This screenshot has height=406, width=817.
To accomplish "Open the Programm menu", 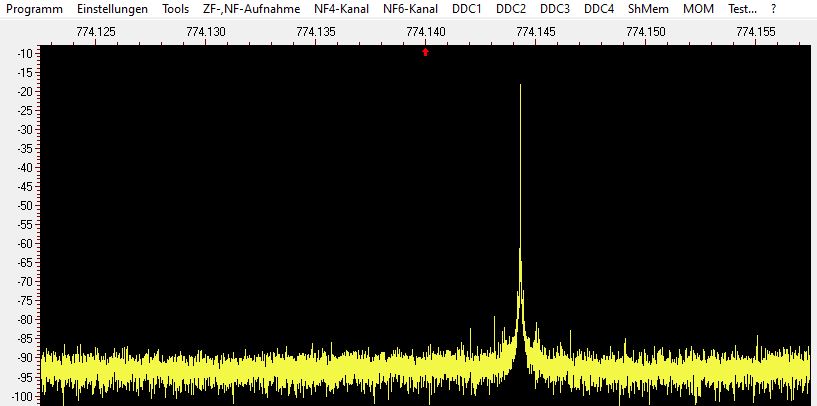I will 34,9.
